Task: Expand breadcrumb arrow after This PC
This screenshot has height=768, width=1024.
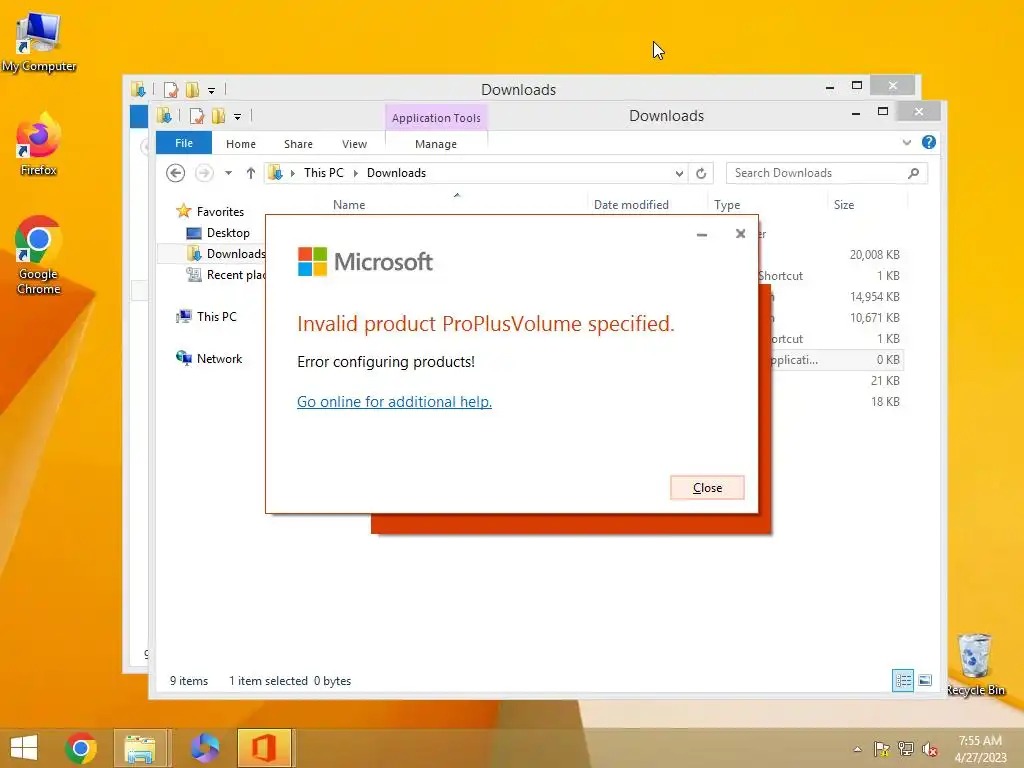Action: [x=356, y=173]
